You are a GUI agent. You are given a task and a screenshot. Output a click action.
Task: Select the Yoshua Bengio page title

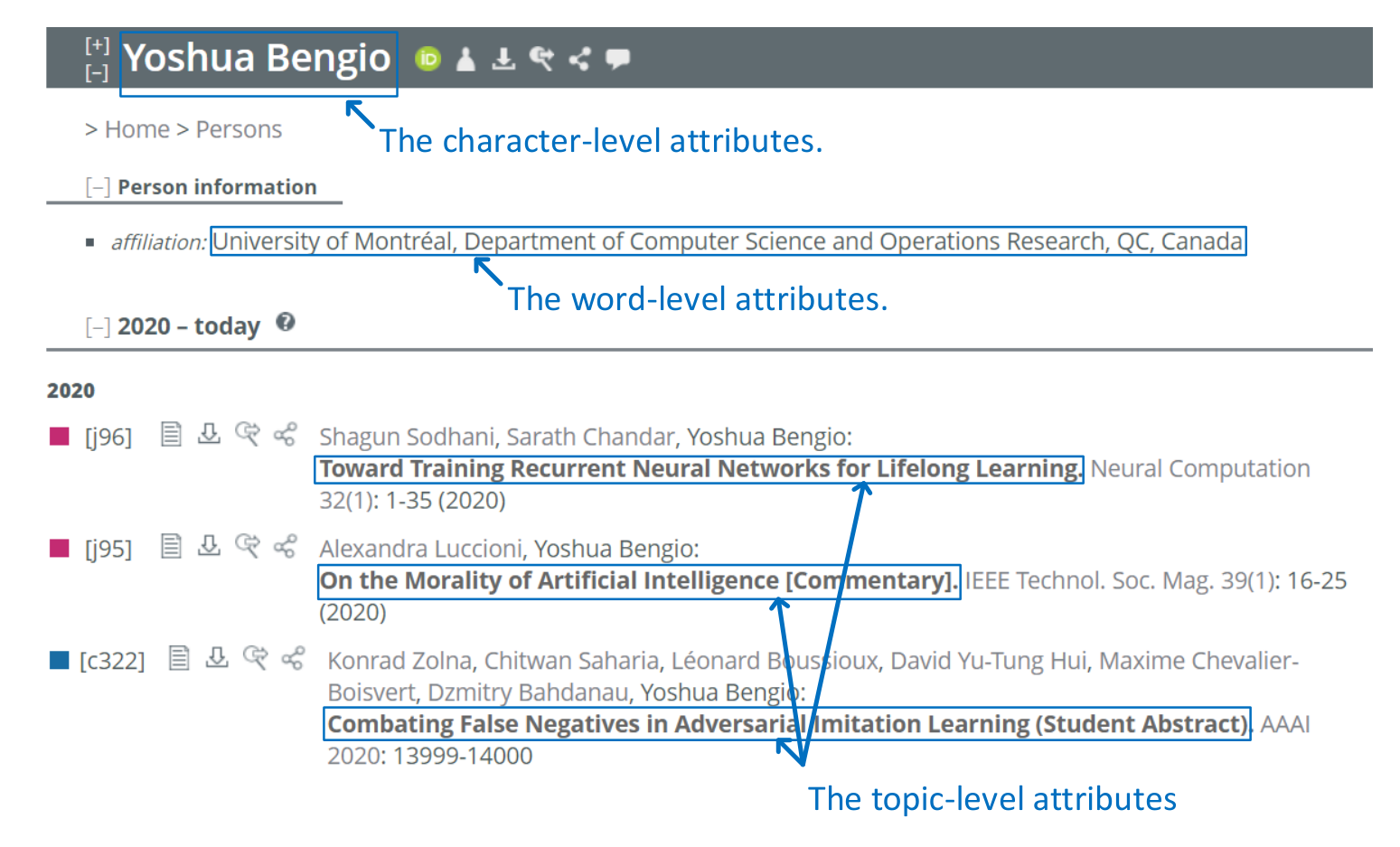tap(258, 59)
